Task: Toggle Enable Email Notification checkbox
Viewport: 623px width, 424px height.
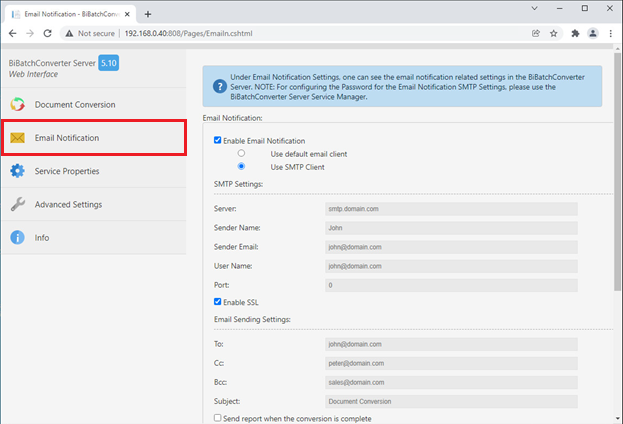Action: click(x=219, y=141)
